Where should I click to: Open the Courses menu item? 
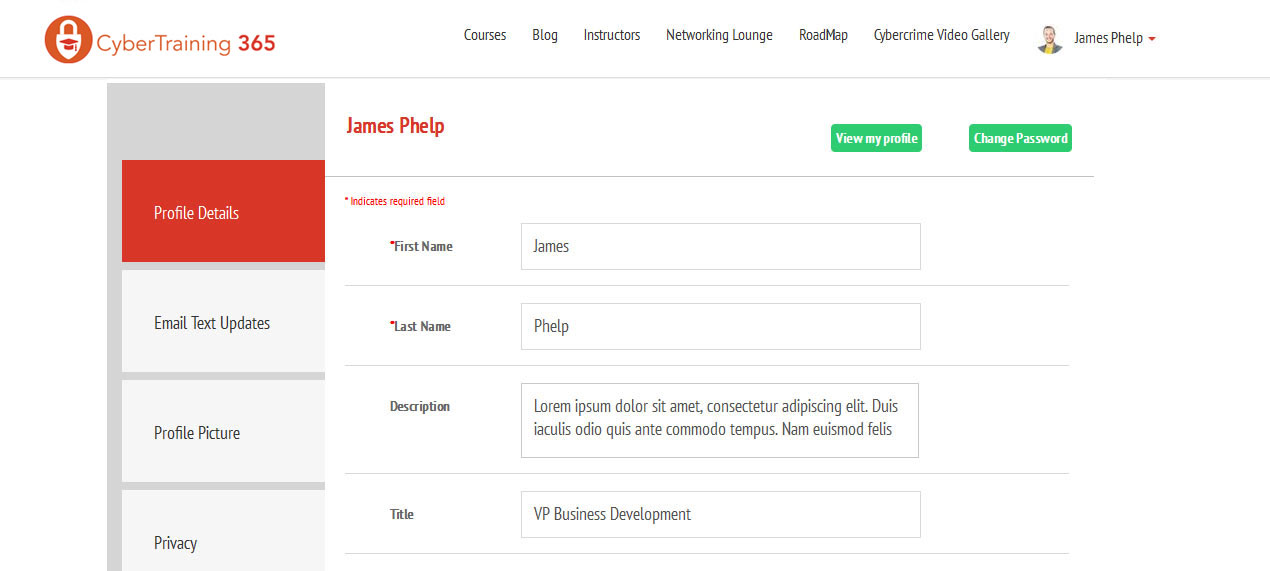tap(485, 35)
